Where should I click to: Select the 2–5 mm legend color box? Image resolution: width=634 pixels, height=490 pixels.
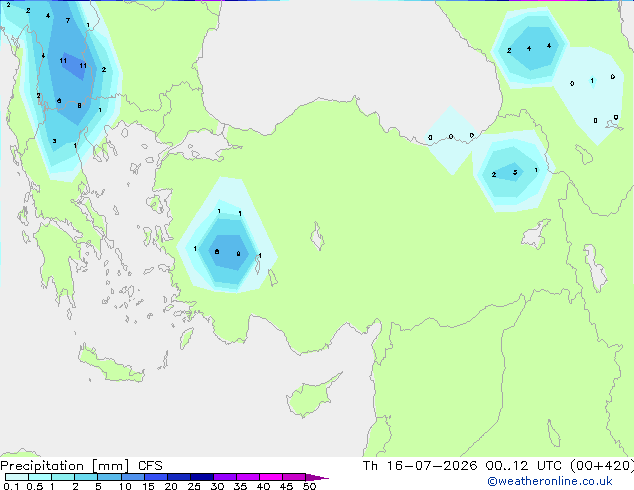coord(86,477)
